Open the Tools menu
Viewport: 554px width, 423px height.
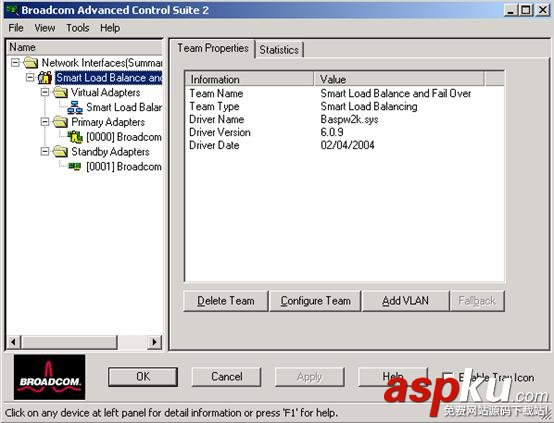coord(77,28)
